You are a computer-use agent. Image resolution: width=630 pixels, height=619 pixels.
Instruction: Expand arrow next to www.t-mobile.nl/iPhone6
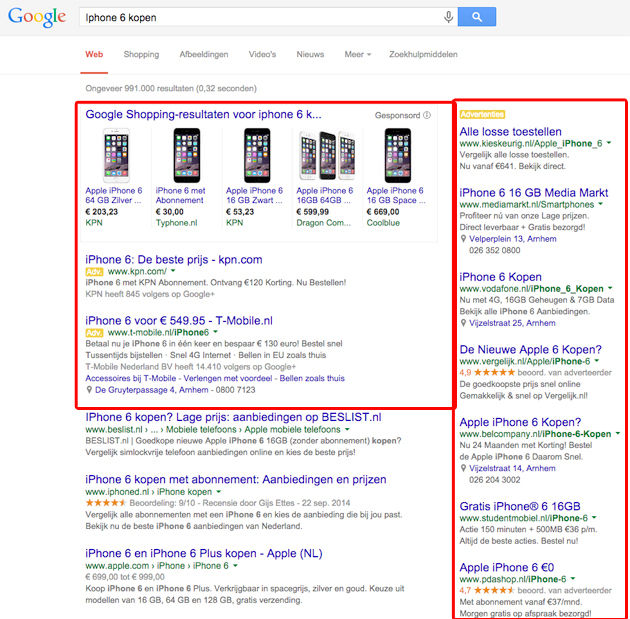pos(215,332)
